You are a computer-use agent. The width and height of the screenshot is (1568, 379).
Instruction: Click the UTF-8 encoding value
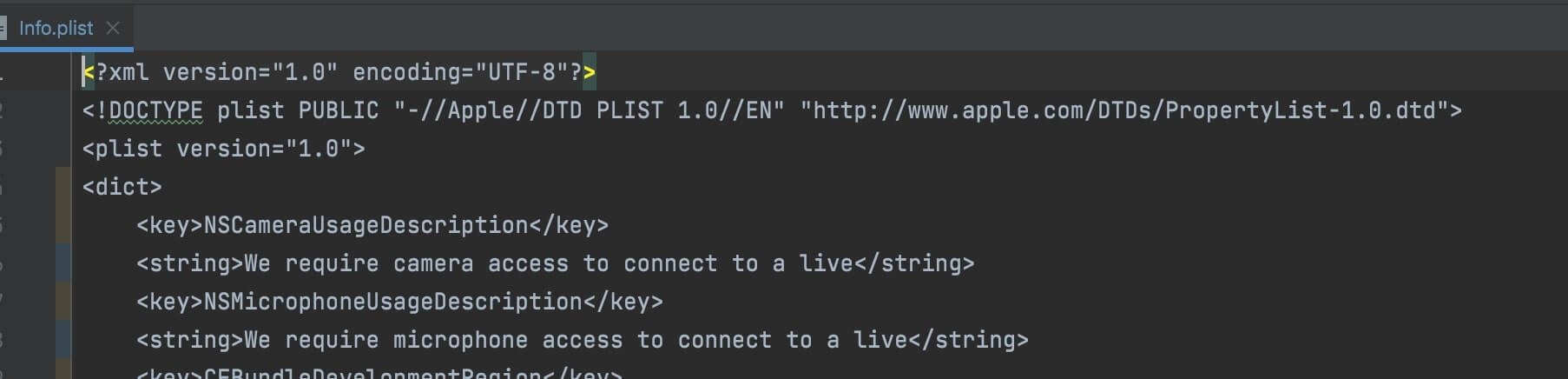[x=522, y=72]
